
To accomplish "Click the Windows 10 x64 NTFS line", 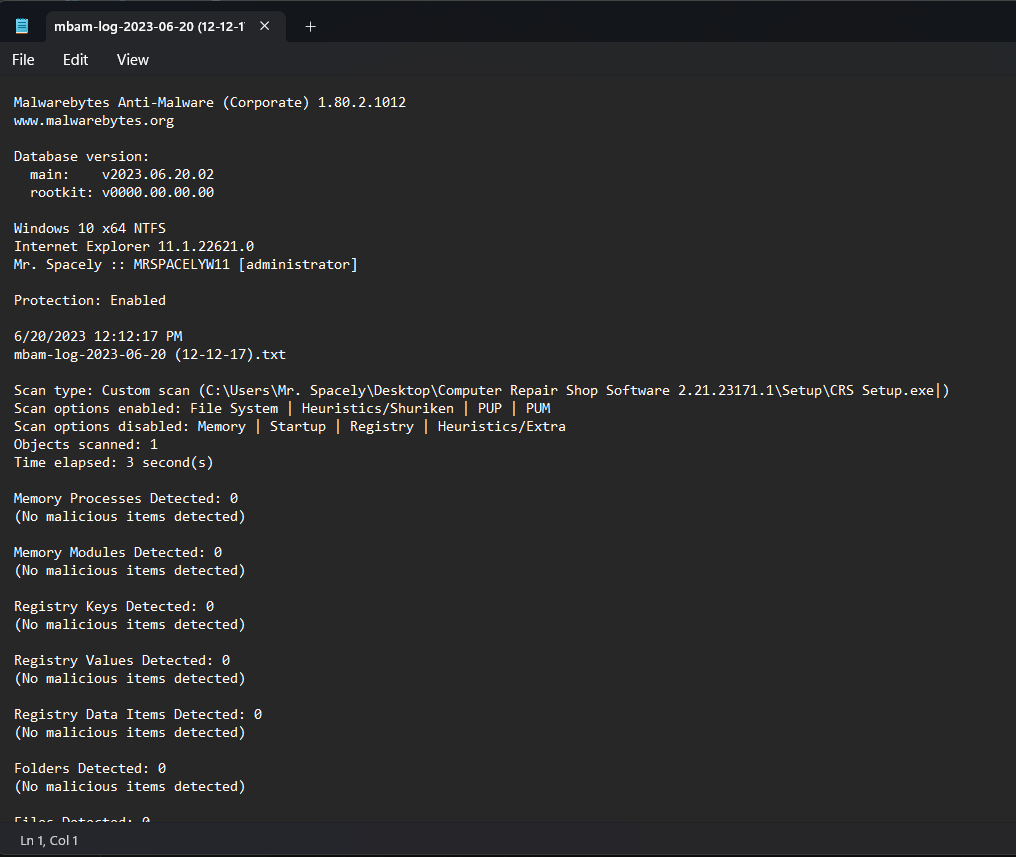I will (x=90, y=228).
